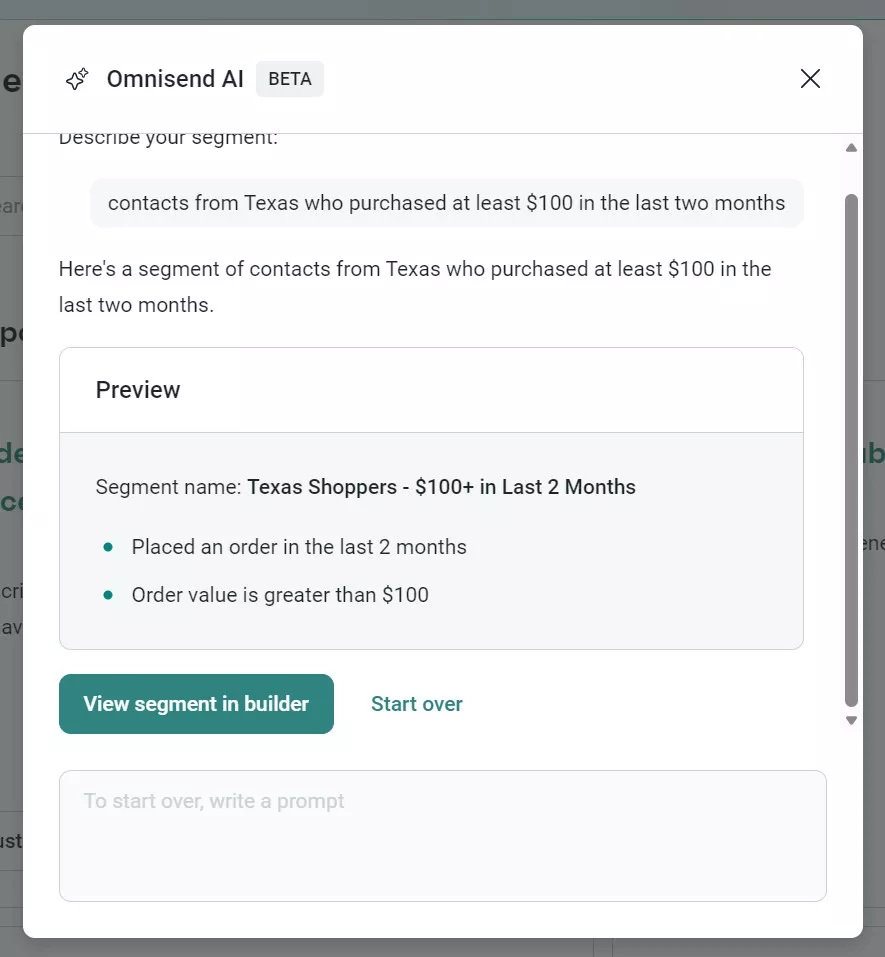Click the Omnisend AI title text
This screenshot has width=885, height=957.
pos(175,78)
